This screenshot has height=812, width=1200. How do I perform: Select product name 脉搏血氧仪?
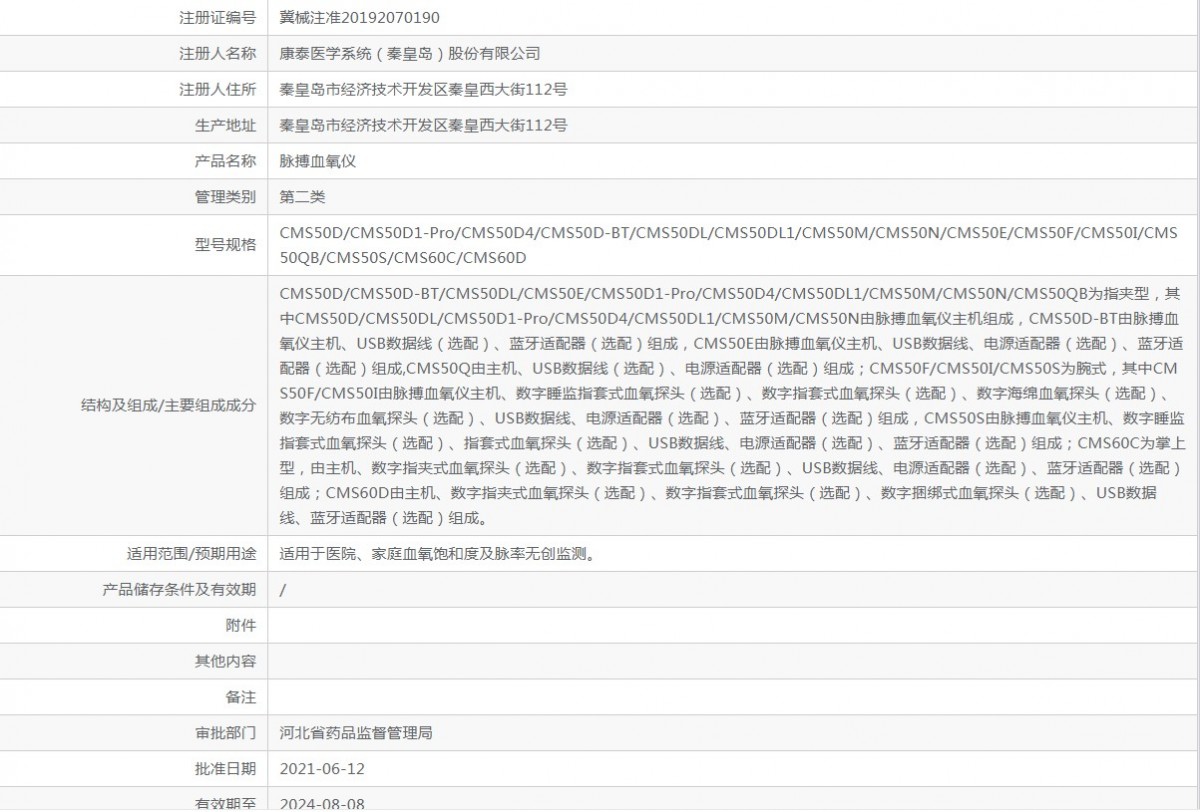pos(318,161)
